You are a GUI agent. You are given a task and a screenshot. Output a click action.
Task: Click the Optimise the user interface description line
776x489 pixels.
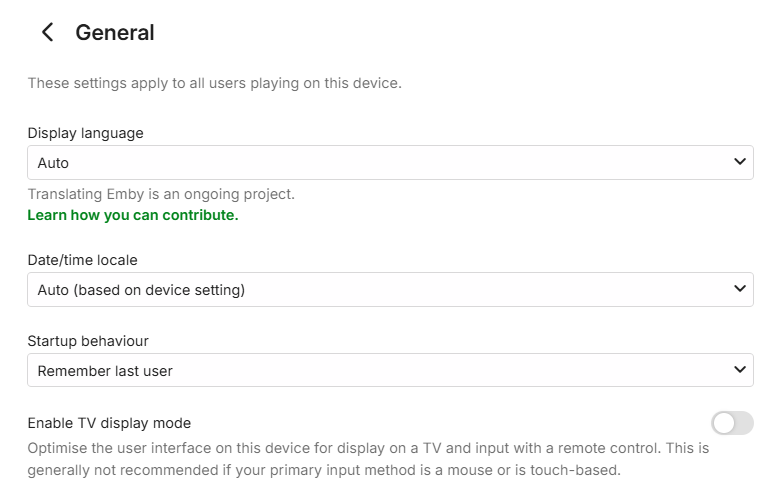point(368,448)
